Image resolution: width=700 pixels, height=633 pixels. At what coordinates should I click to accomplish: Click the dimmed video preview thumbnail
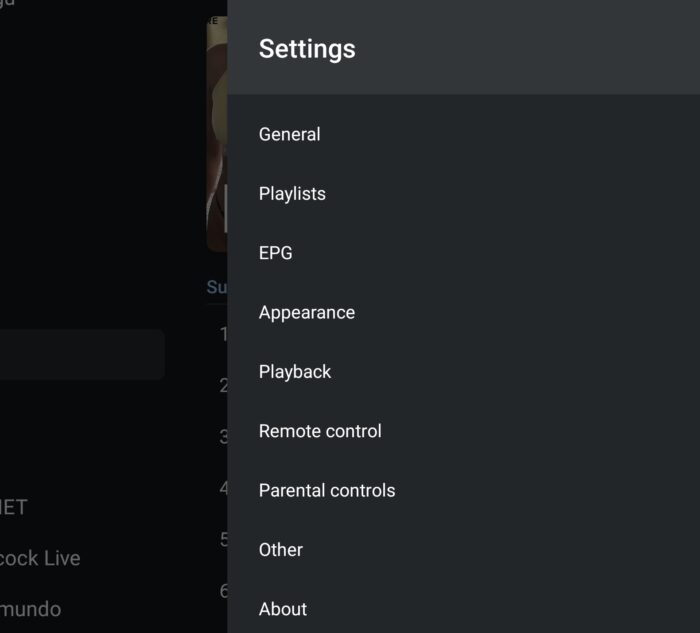(x=216, y=133)
